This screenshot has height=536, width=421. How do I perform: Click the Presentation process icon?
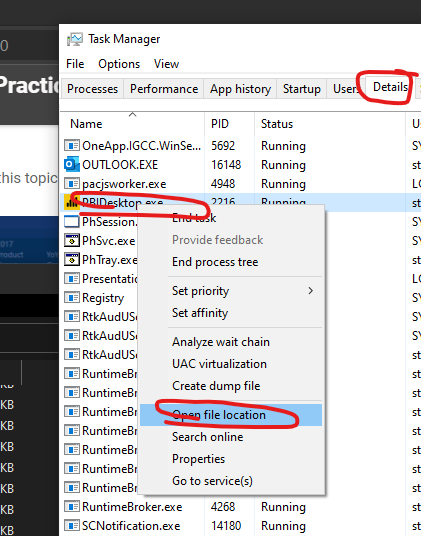click(72, 279)
